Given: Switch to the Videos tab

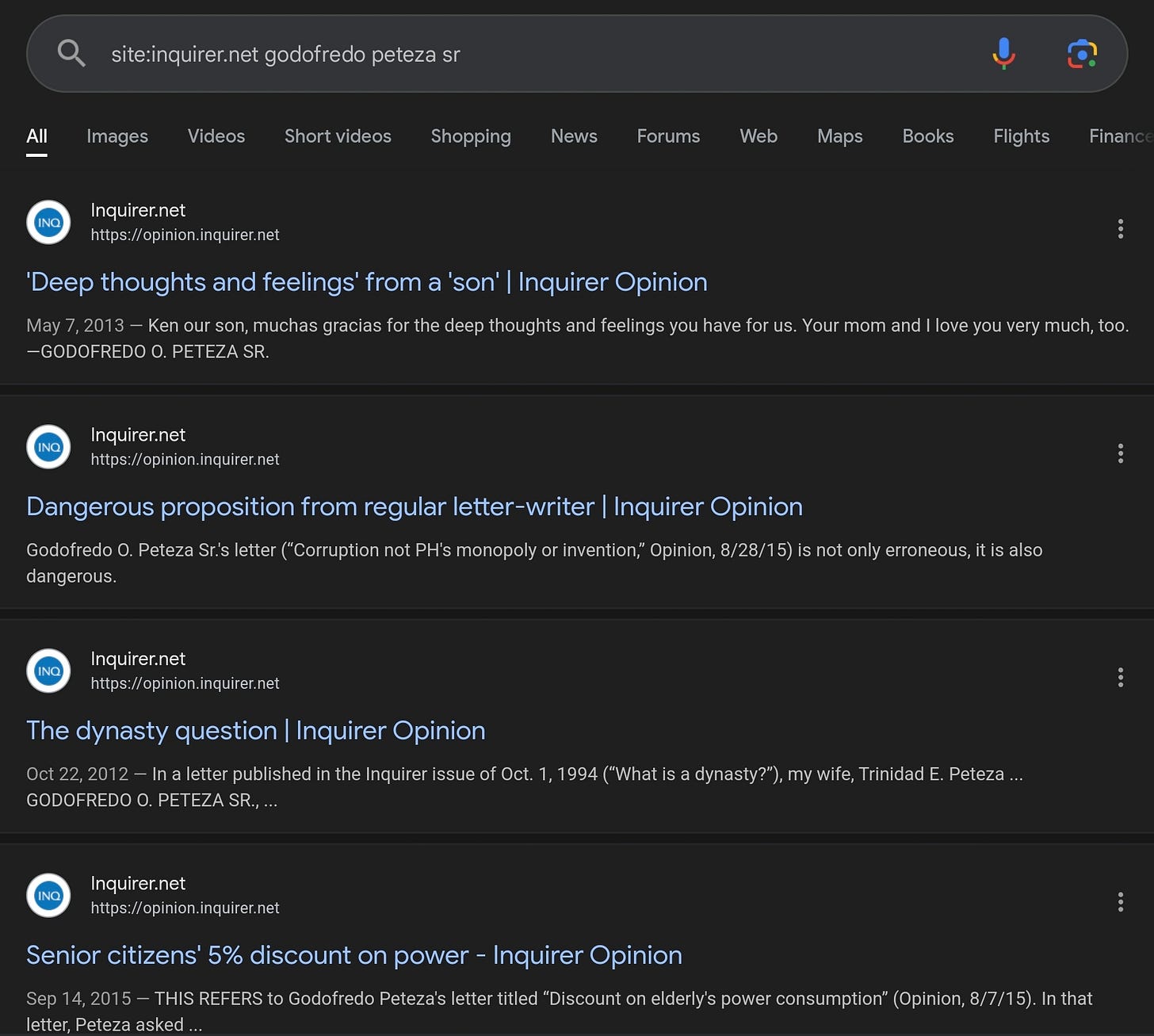Looking at the screenshot, I should (216, 136).
